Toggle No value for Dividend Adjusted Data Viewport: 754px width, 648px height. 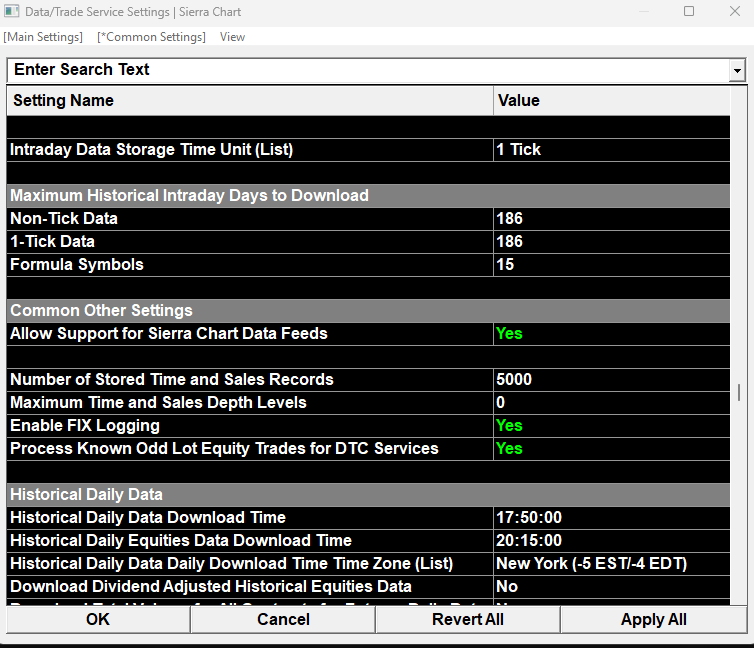pyautogui.click(x=612, y=587)
